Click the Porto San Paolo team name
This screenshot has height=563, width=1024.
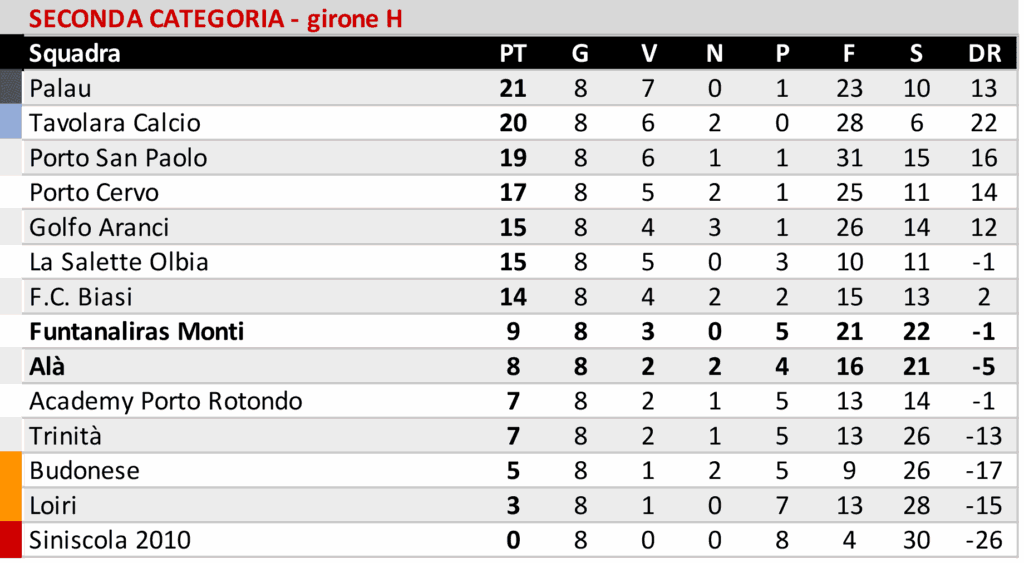pos(119,157)
